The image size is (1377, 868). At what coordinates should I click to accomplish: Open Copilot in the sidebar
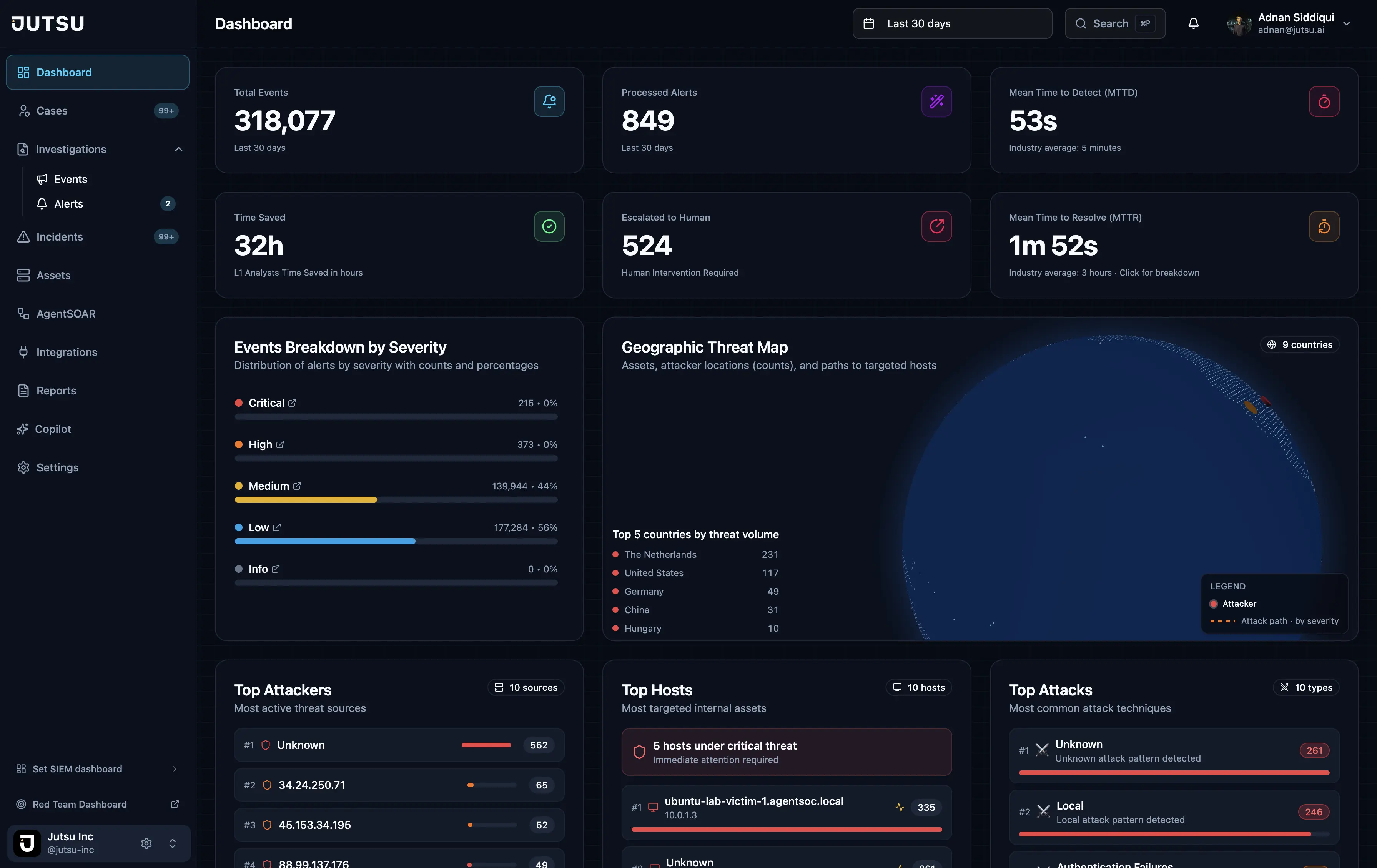[97, 429]
